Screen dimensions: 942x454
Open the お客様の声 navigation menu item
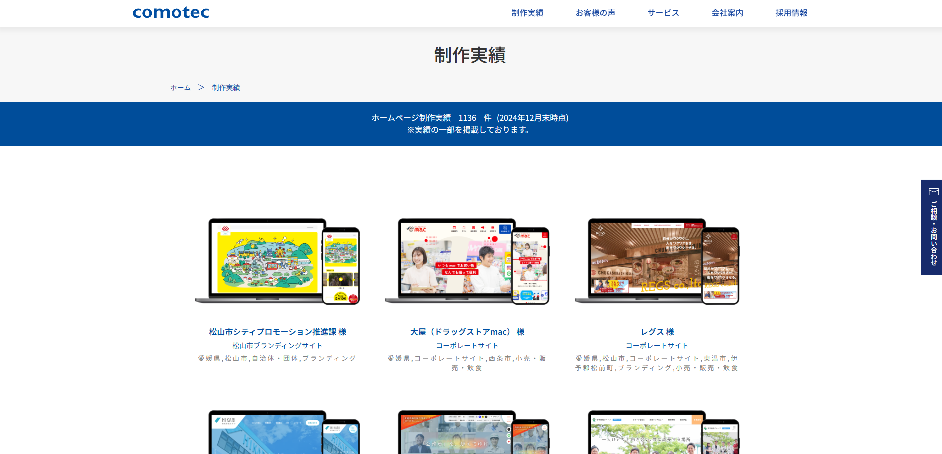tap(595, 13)
